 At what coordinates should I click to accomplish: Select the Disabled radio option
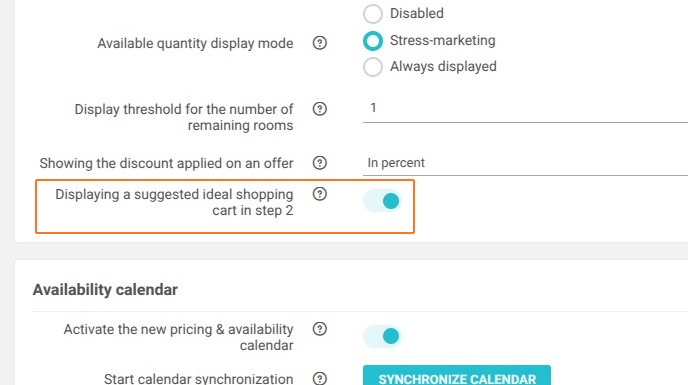point(373,14)
